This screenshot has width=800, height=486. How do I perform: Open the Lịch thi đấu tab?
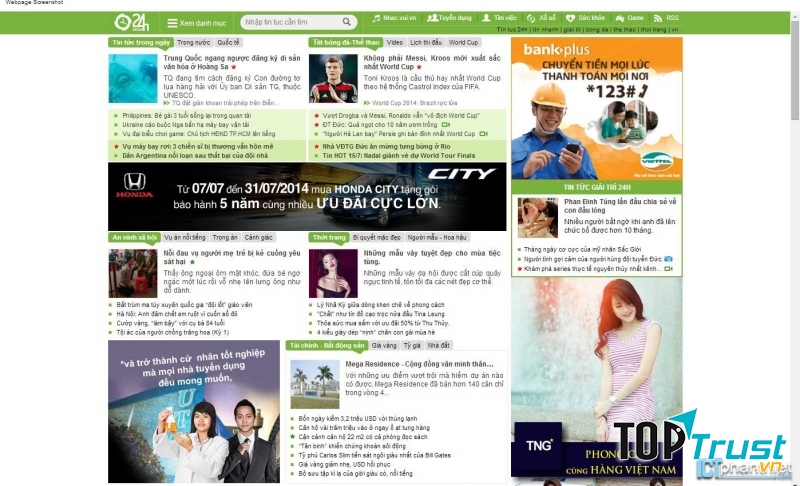click(426, 42)
